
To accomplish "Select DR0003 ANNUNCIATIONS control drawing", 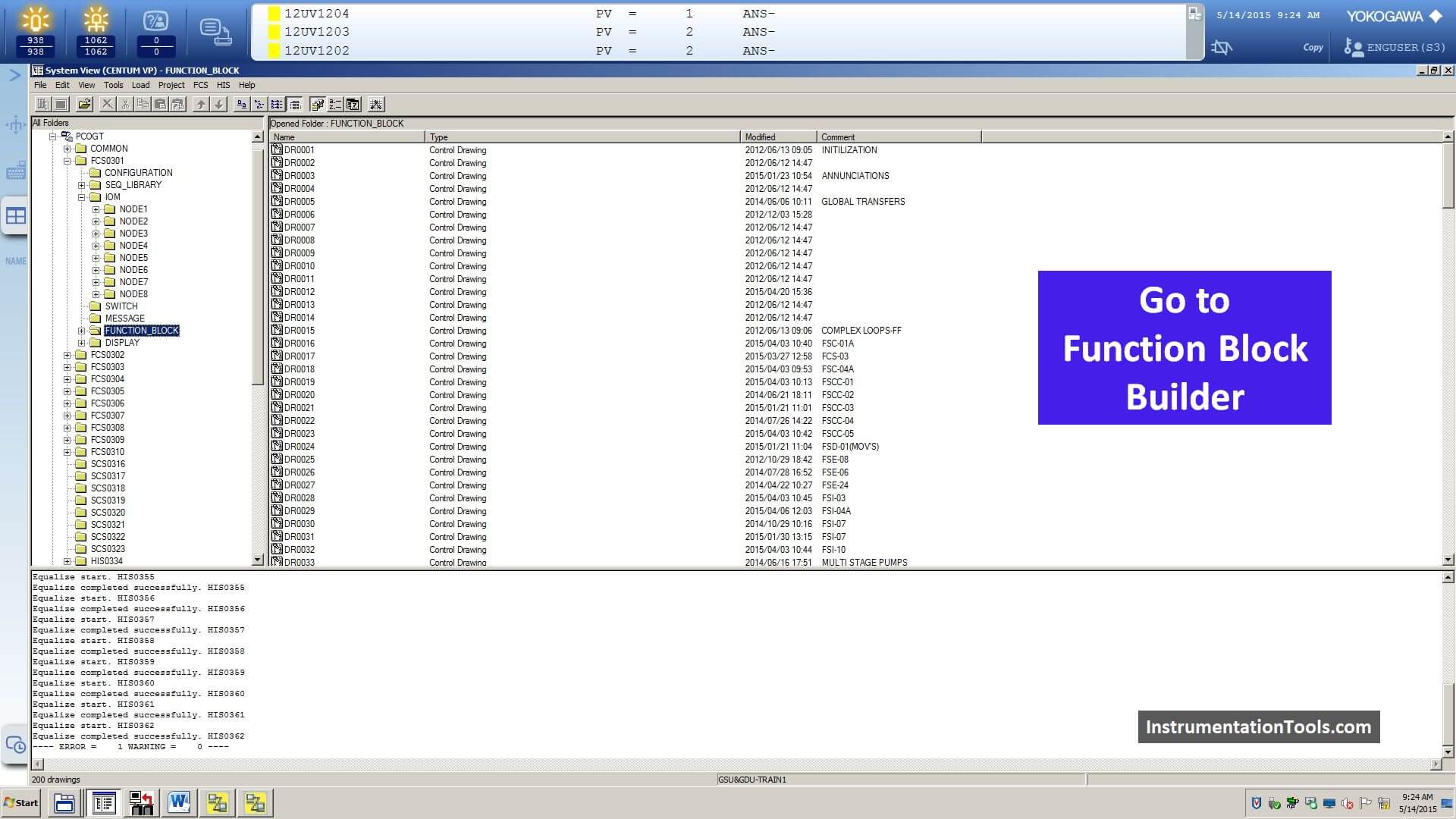I will [299, 175].
